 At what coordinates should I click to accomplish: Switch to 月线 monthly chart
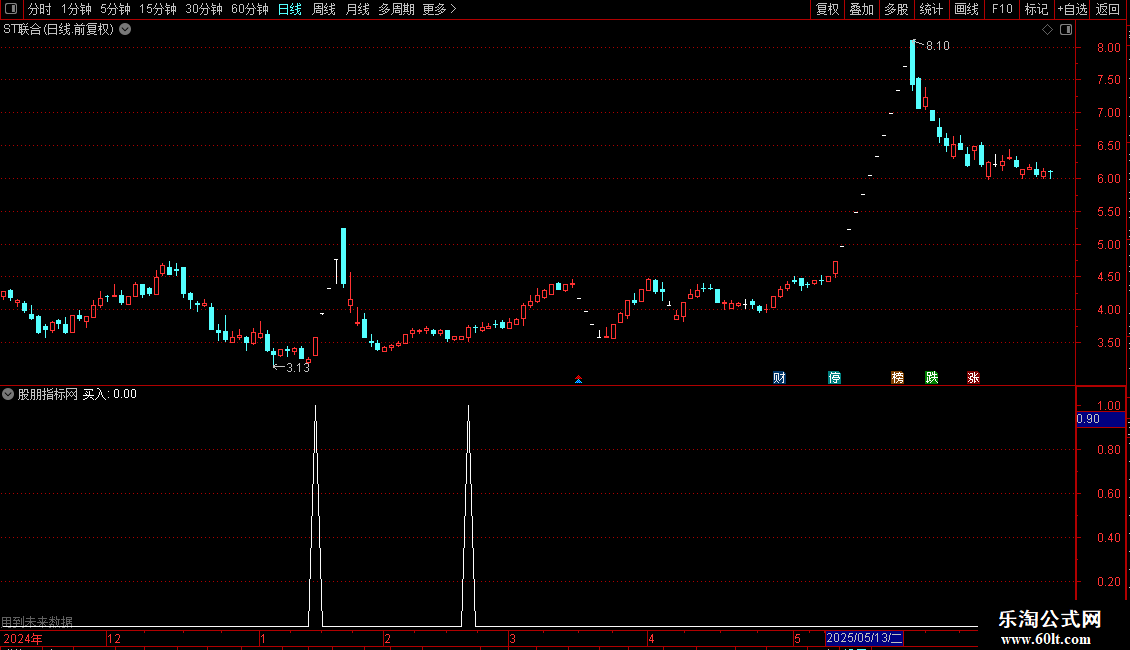click(357, 9)
